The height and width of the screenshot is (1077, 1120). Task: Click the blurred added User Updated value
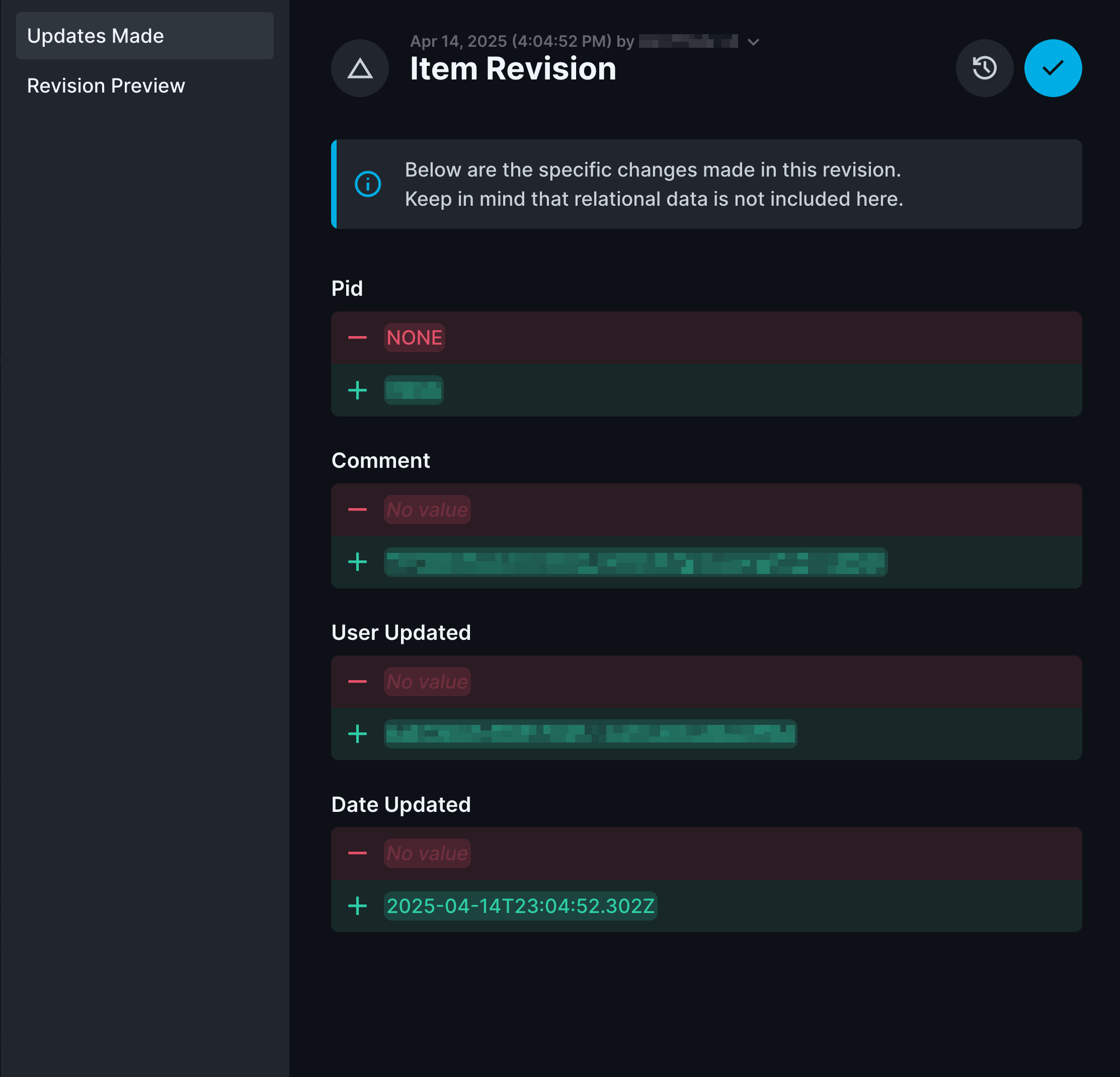point(590,733)
